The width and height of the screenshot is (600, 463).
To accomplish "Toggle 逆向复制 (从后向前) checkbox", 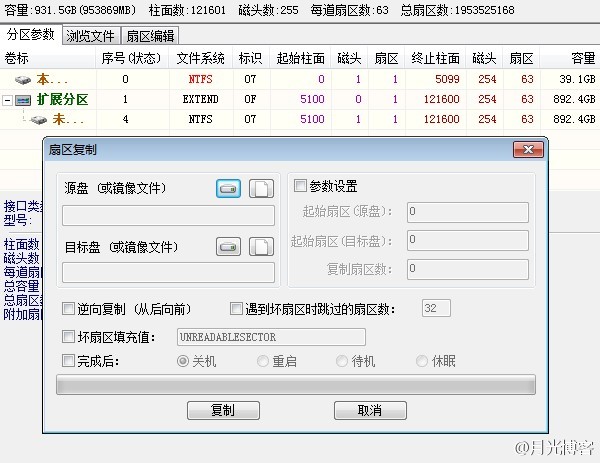I will click(x=68, y=309).
